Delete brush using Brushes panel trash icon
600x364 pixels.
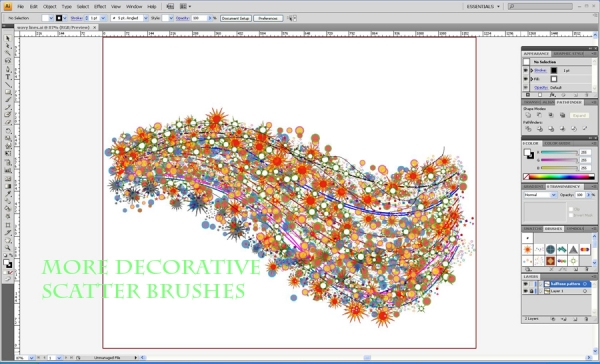pyautogui.click(x=587, y=269)
